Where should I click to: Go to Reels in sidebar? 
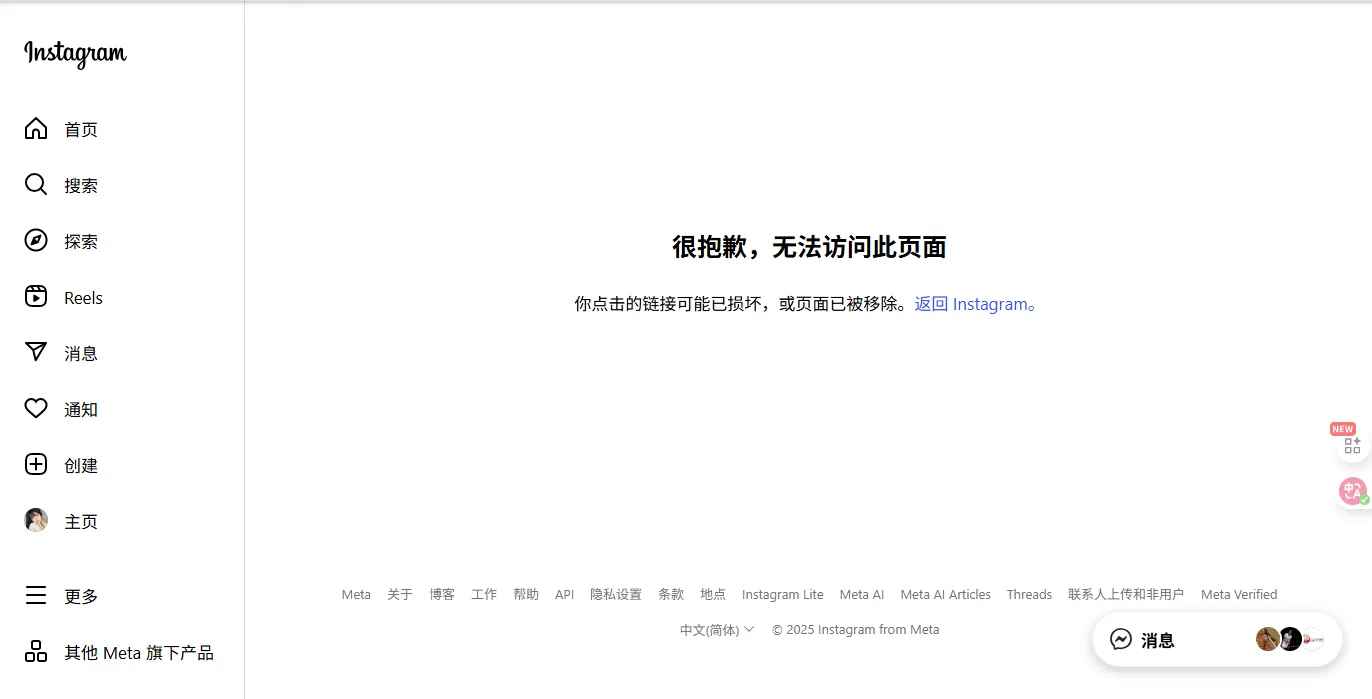point(83,298)
